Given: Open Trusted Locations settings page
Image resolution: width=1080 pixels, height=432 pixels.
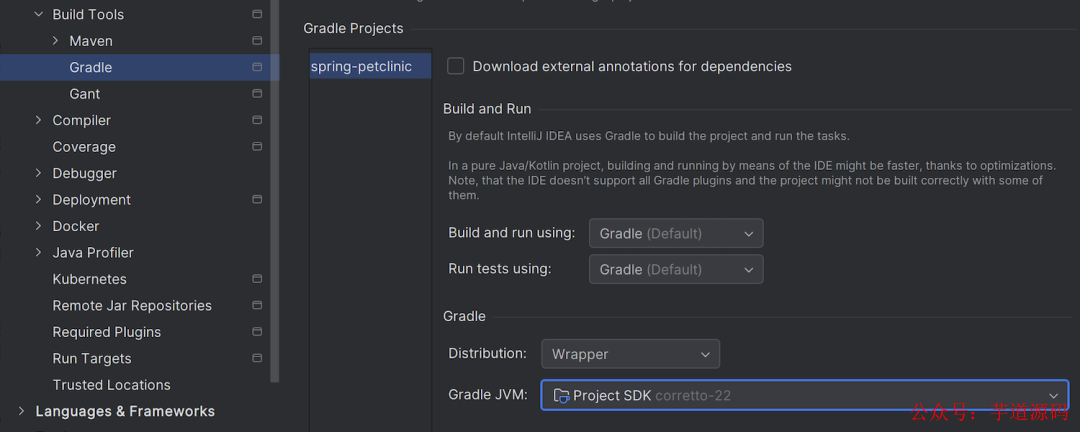Looking at the screenshot, I should (x=111, y=385).
